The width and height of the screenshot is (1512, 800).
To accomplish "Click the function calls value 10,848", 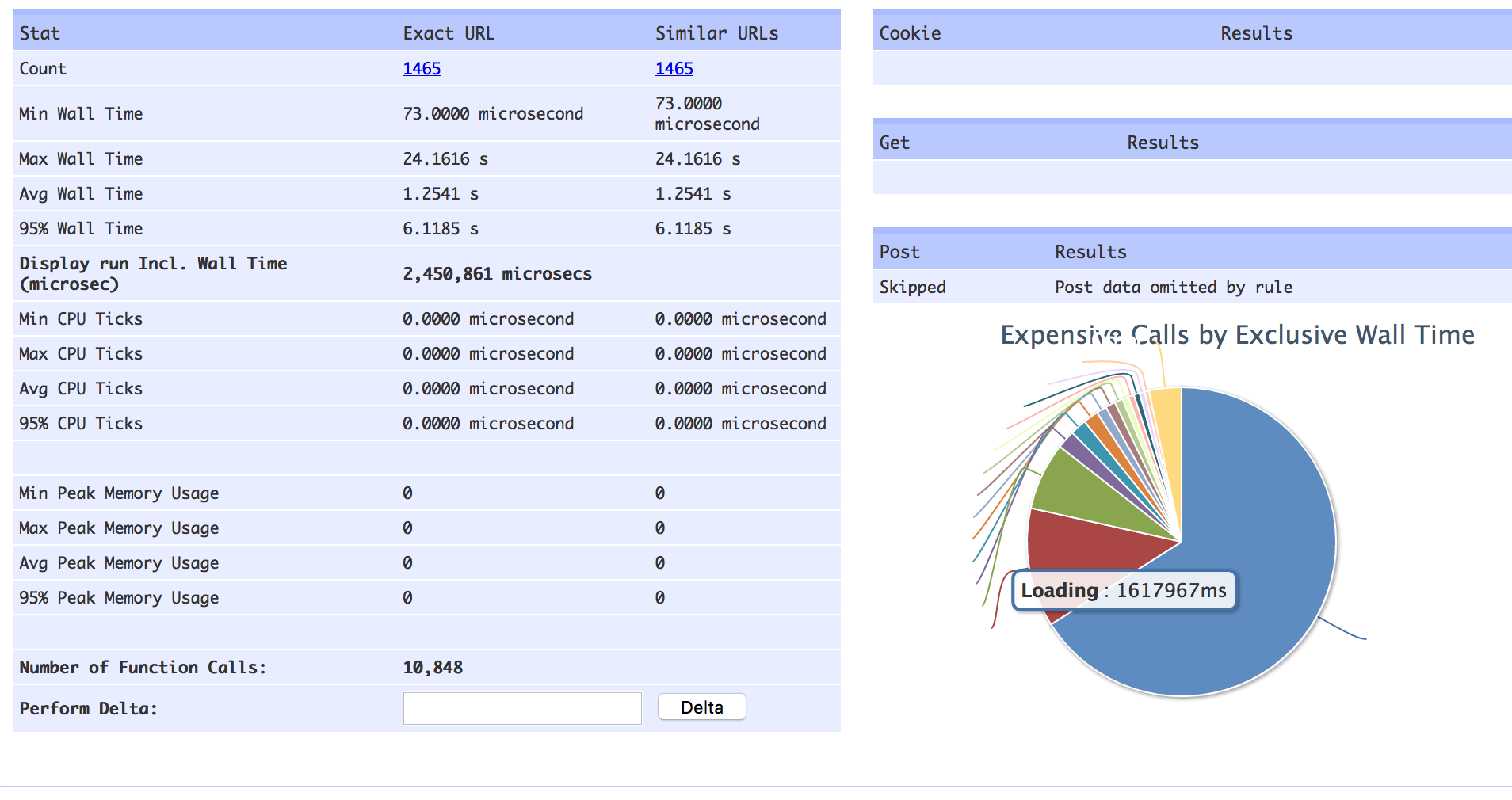I will 433,668.
